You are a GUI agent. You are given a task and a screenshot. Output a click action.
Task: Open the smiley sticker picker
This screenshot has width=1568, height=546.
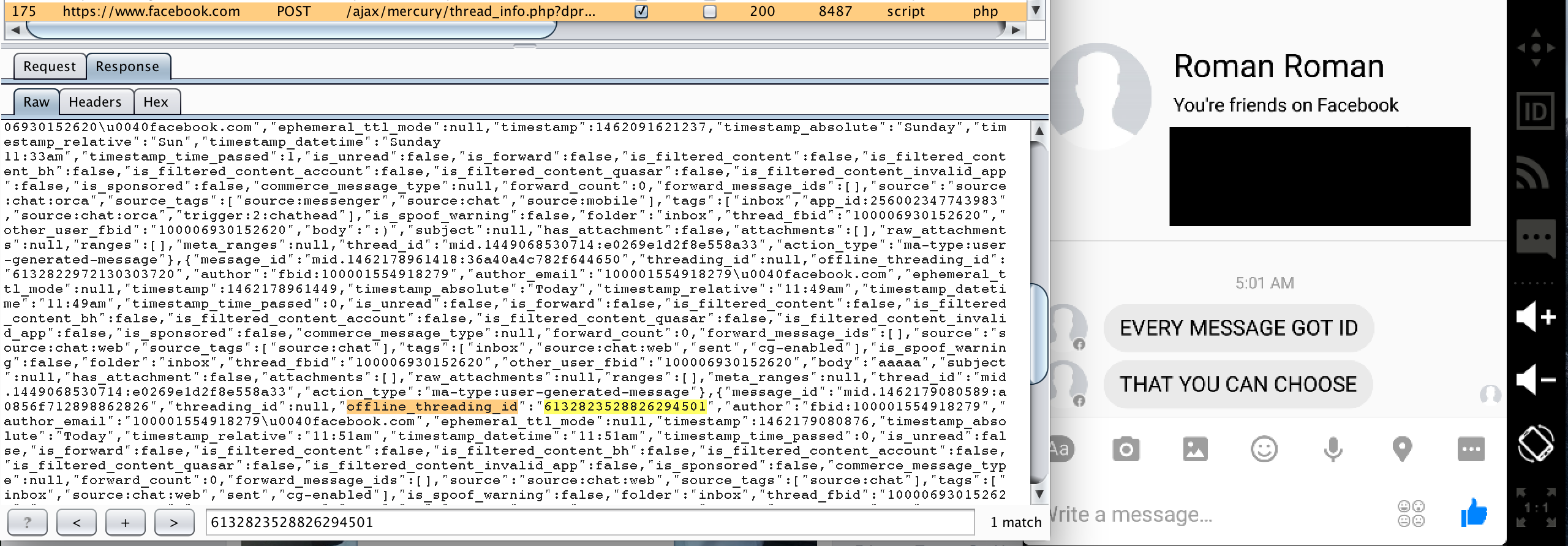click(x=1264, y=449)
